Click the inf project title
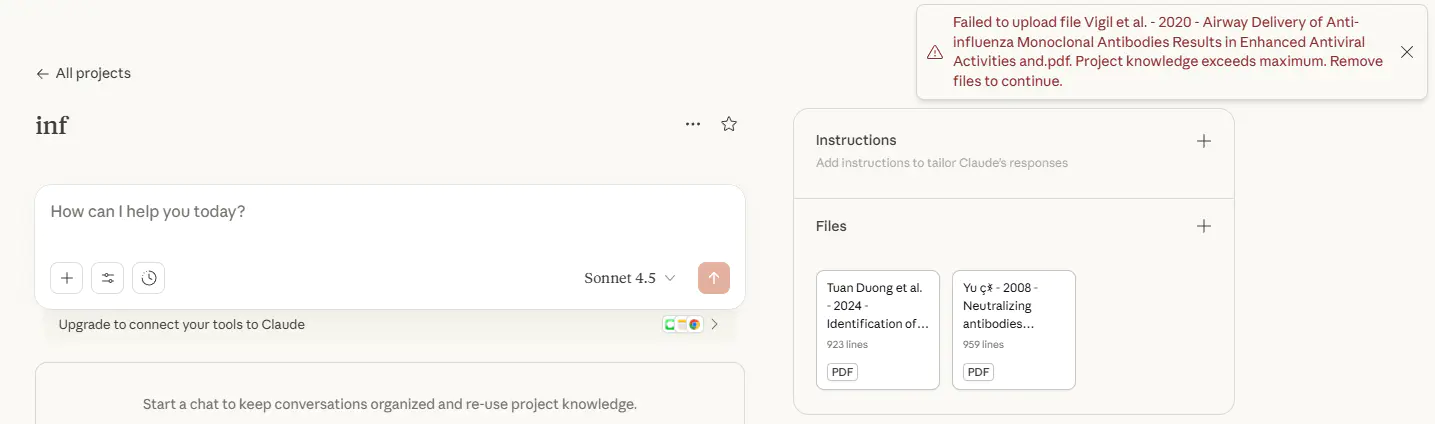This screenshot has height=424, width=1435. click(52, 125)
